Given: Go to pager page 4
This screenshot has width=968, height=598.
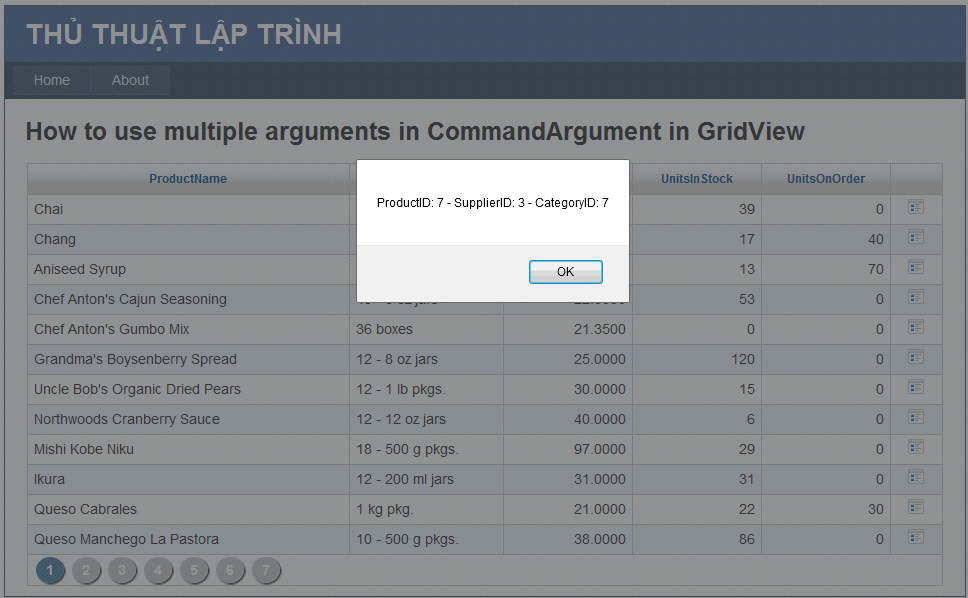Looking at the screenshot, I should point(158,570).
